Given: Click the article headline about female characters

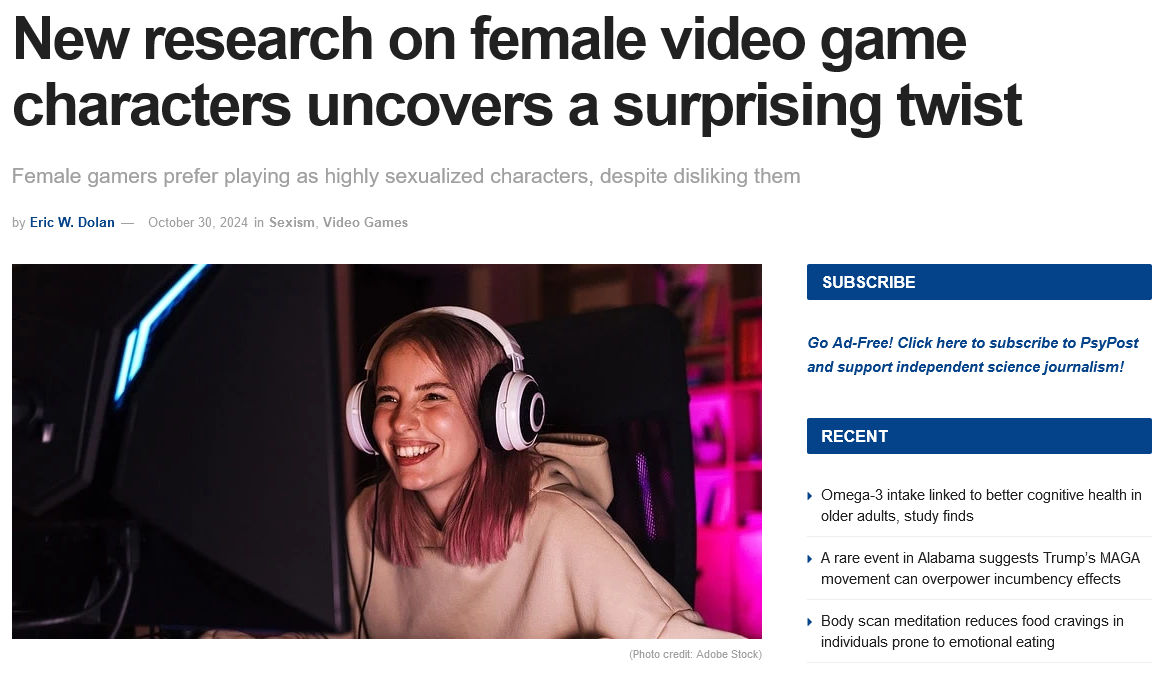Looking at the screenshot, I should point(517,72).
